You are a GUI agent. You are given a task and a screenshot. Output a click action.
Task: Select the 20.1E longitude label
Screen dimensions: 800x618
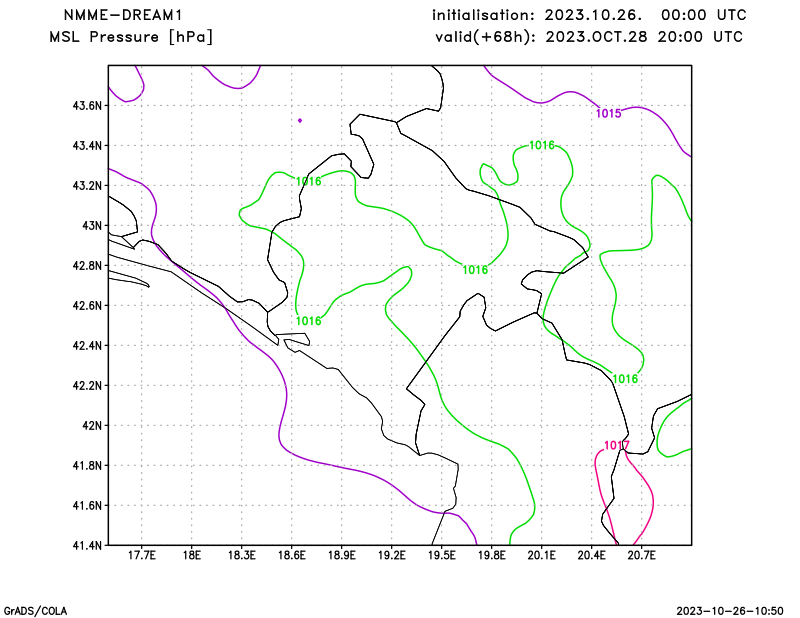542,555
